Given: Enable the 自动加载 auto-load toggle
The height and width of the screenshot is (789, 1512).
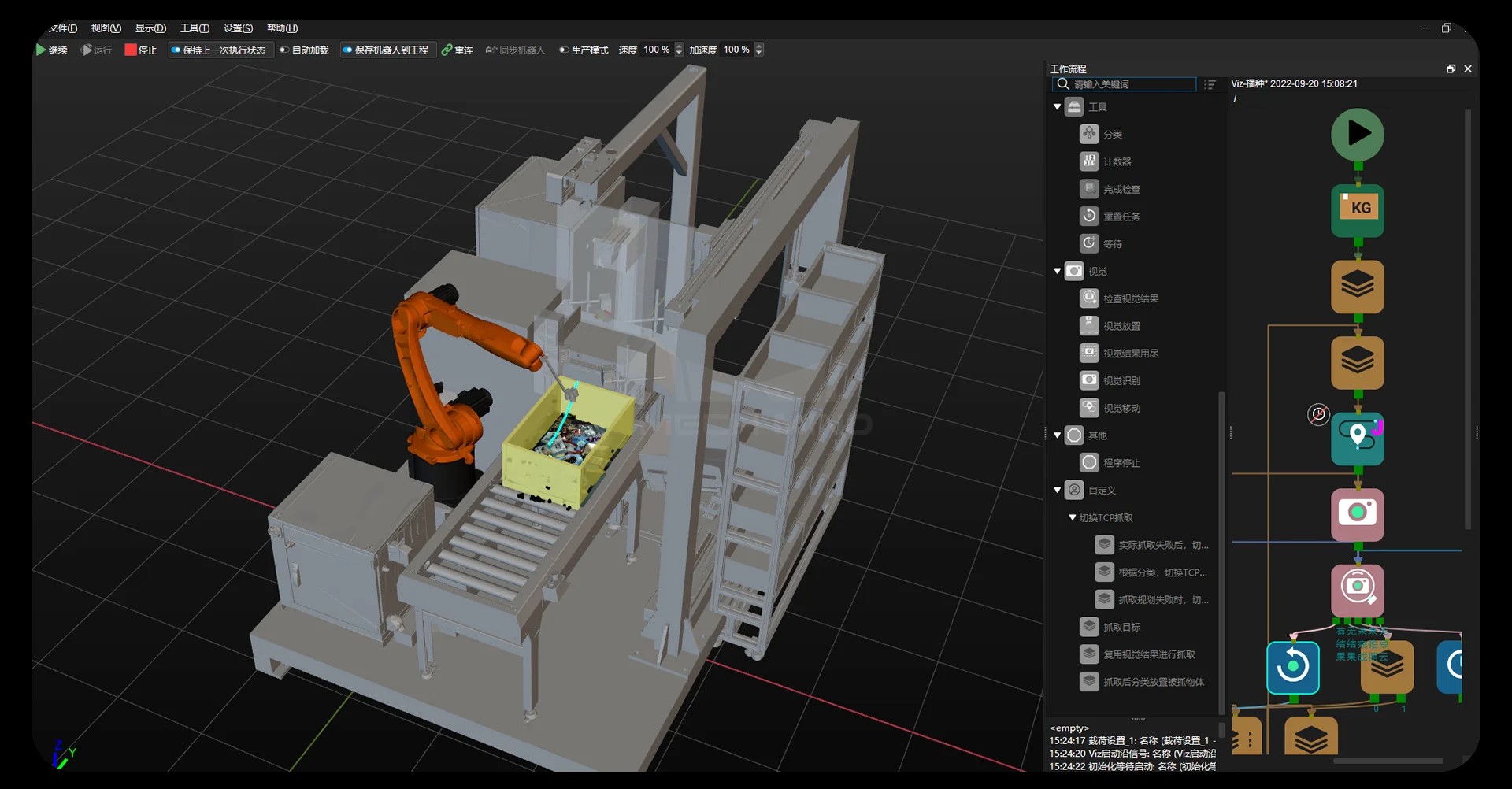Looking at the screenshot, I should 284,50.
